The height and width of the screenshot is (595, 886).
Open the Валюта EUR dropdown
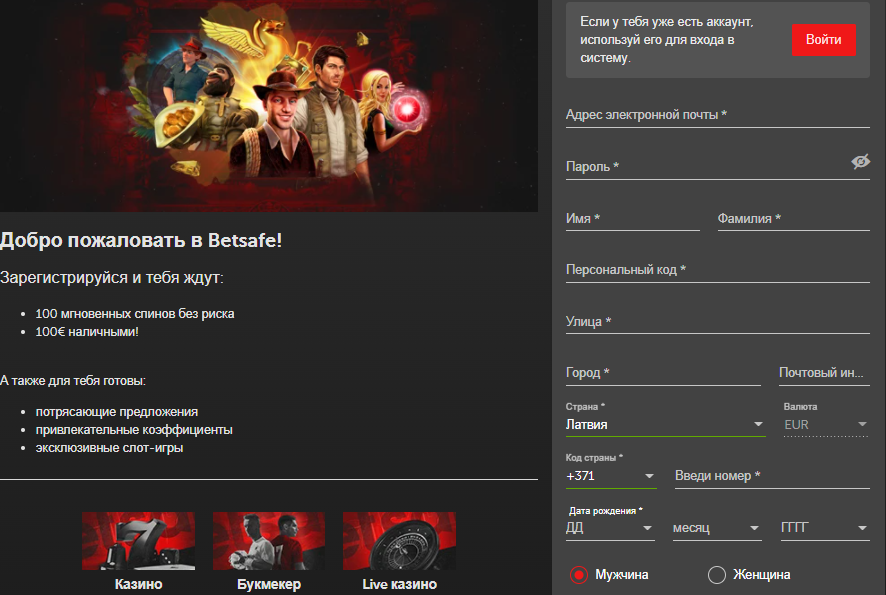tap(826, 424)
